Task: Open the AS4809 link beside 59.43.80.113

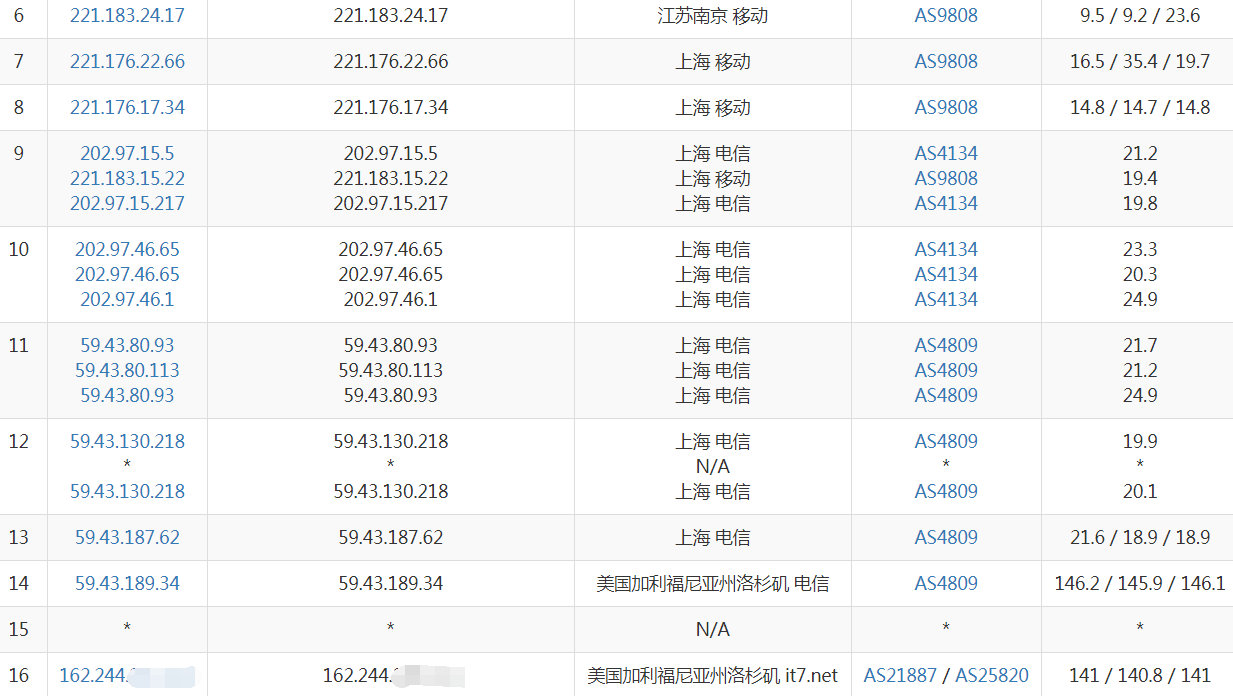Action: click(x=946, y=370)
